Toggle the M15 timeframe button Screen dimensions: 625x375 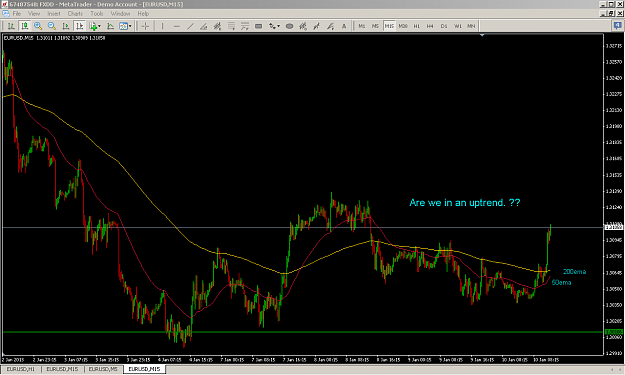389,26
